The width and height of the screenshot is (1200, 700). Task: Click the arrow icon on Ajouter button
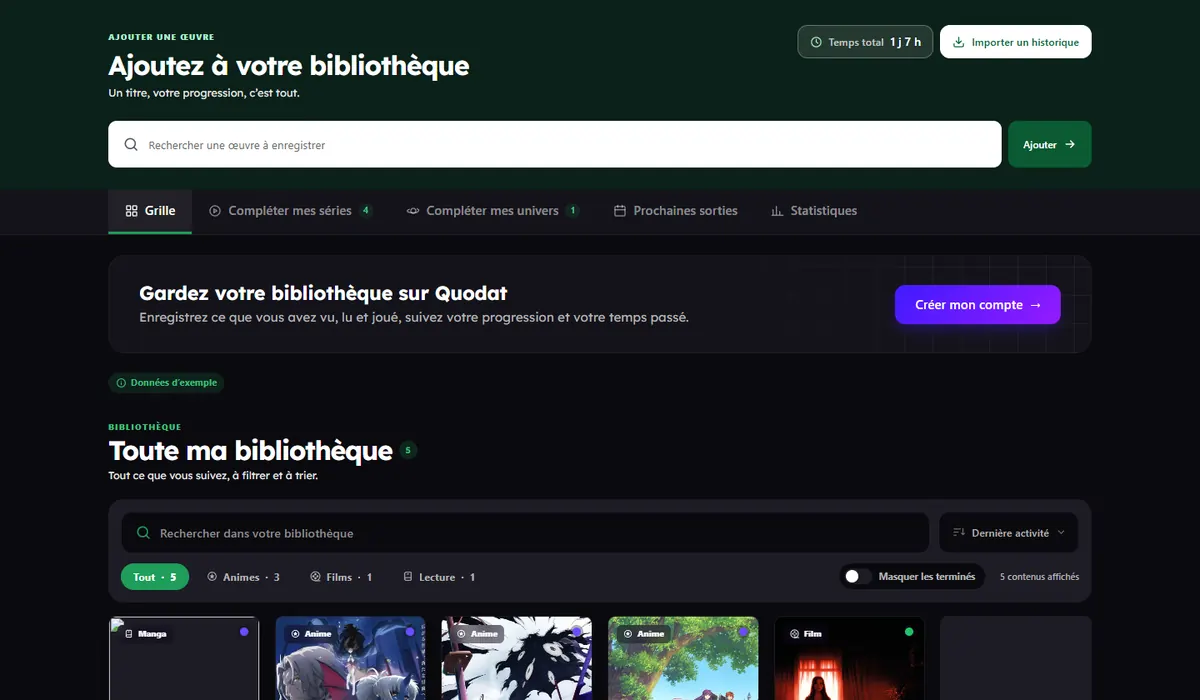tap(1070, 145)
